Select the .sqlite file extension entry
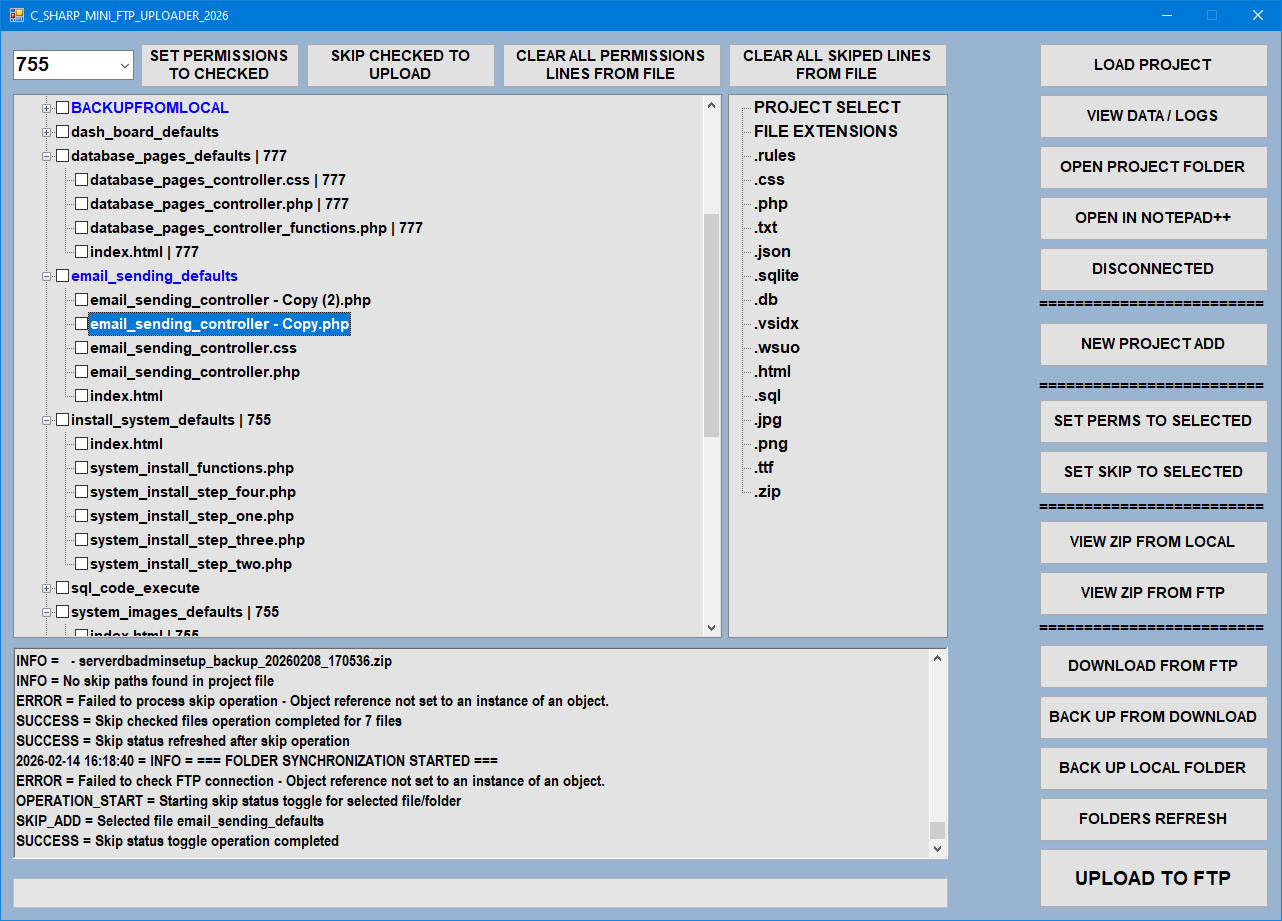Viewport: 1282px width, 921px height. coord(776,276)
